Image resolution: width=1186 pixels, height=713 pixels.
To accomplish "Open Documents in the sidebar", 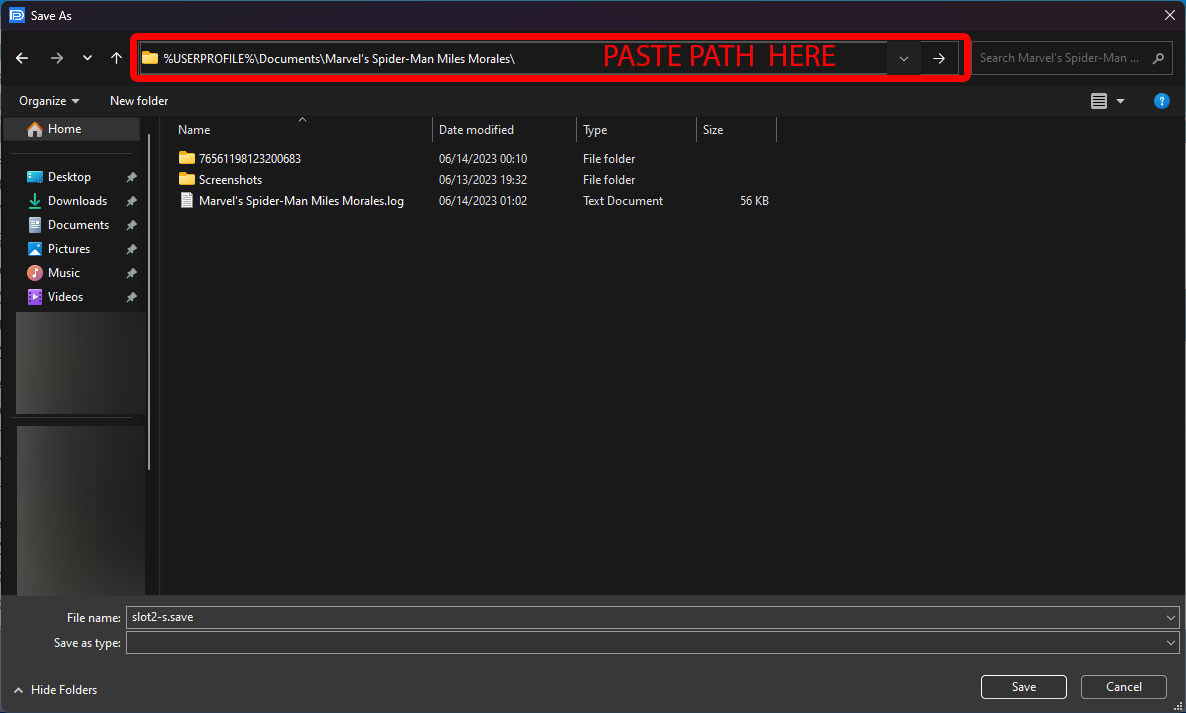I will click(78, 225).
